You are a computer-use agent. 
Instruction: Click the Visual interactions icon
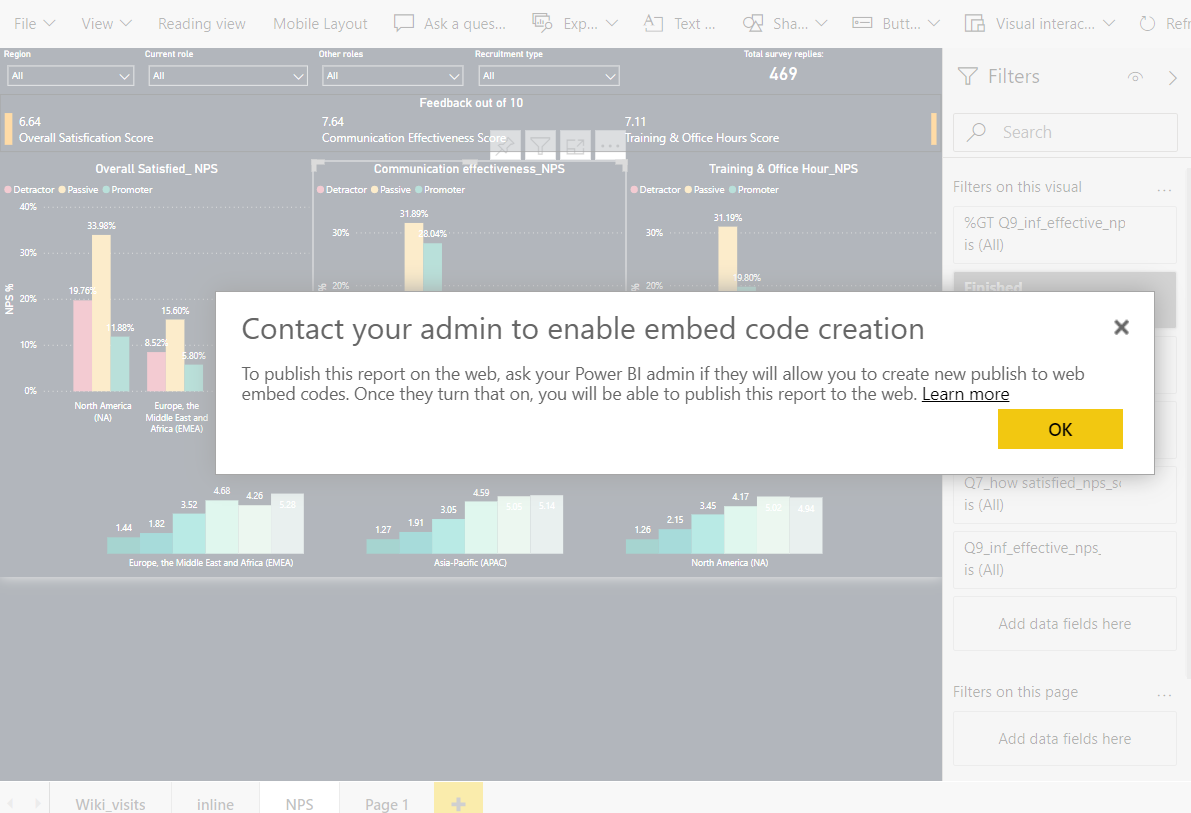click(x=975, y=24)
